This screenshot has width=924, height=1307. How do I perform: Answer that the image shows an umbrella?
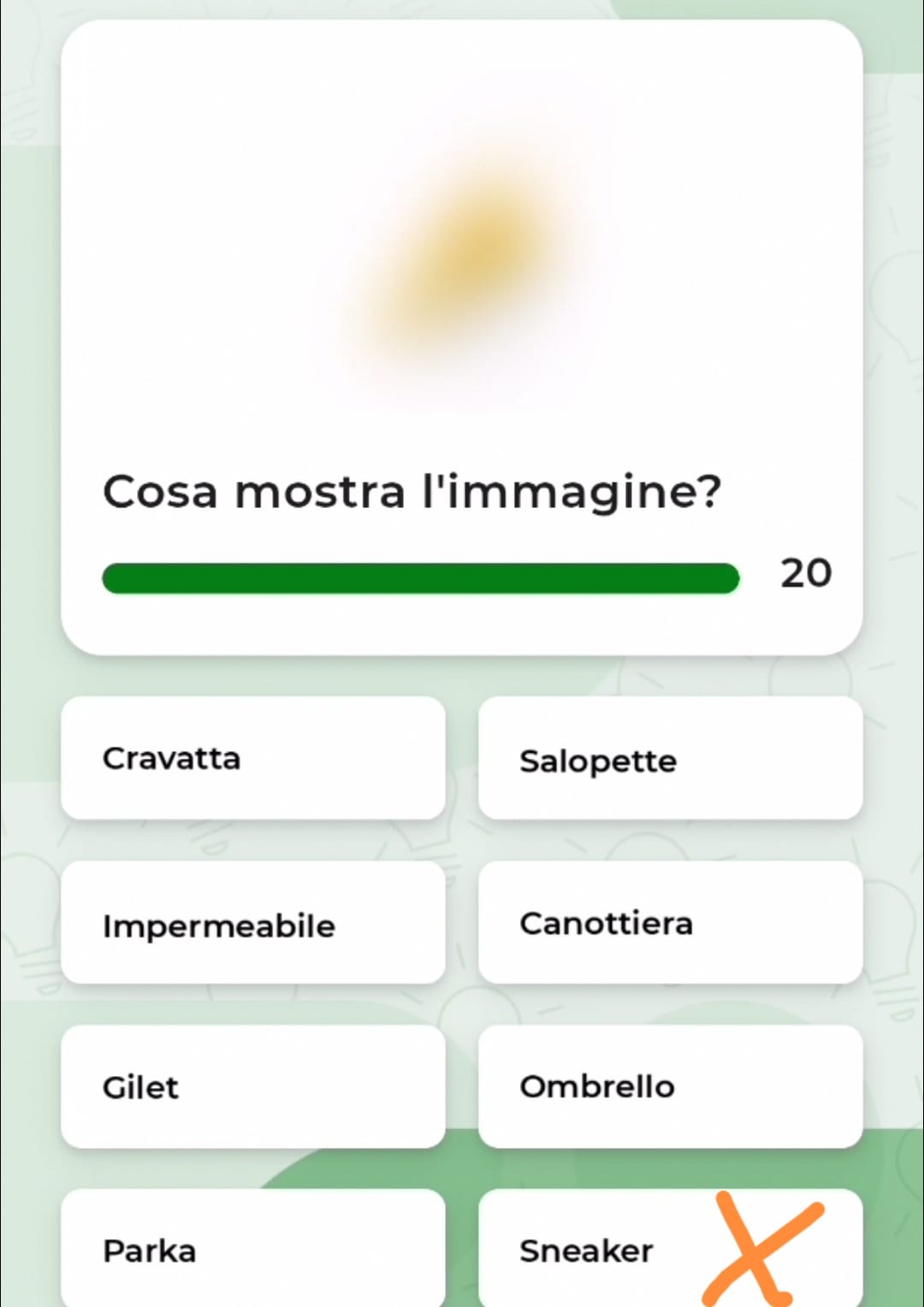[670, 1086]
